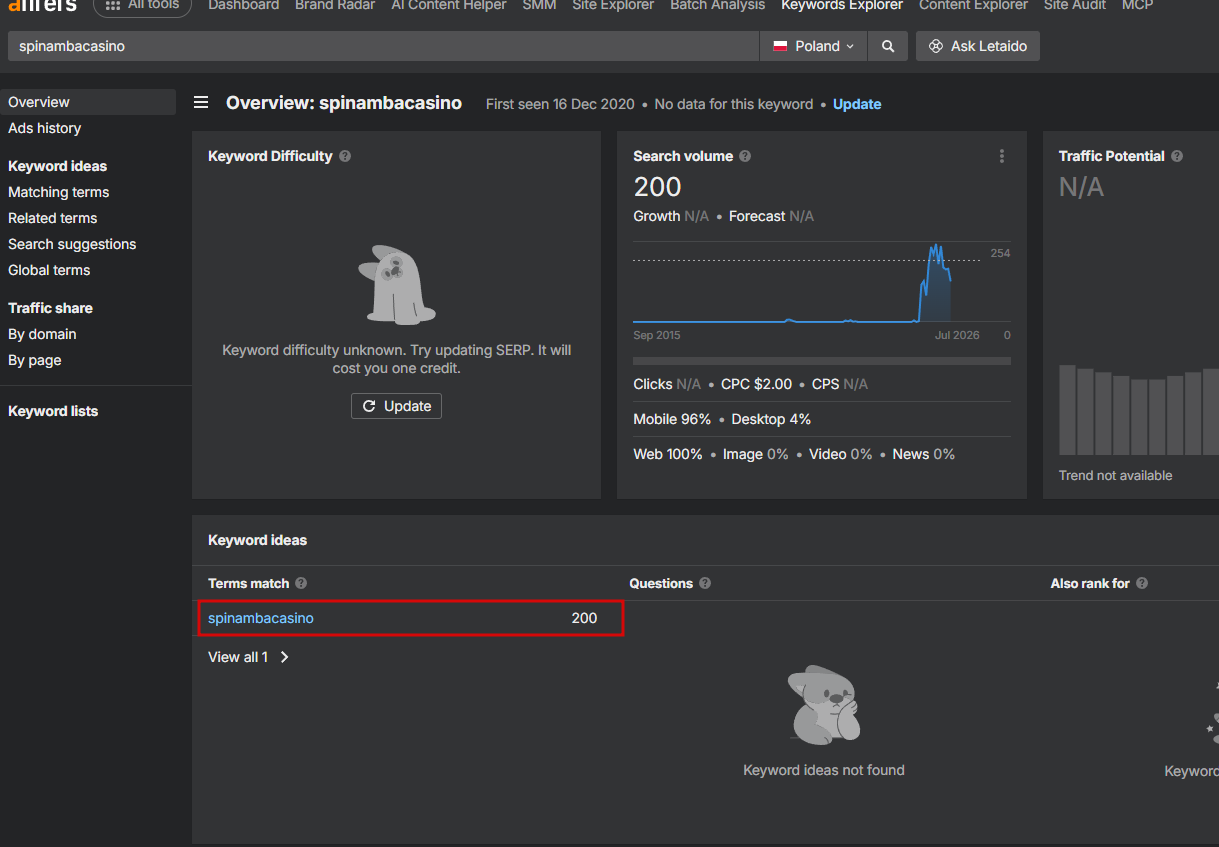
Task: Click Also rank for help icon
Action: [1142, 583]
